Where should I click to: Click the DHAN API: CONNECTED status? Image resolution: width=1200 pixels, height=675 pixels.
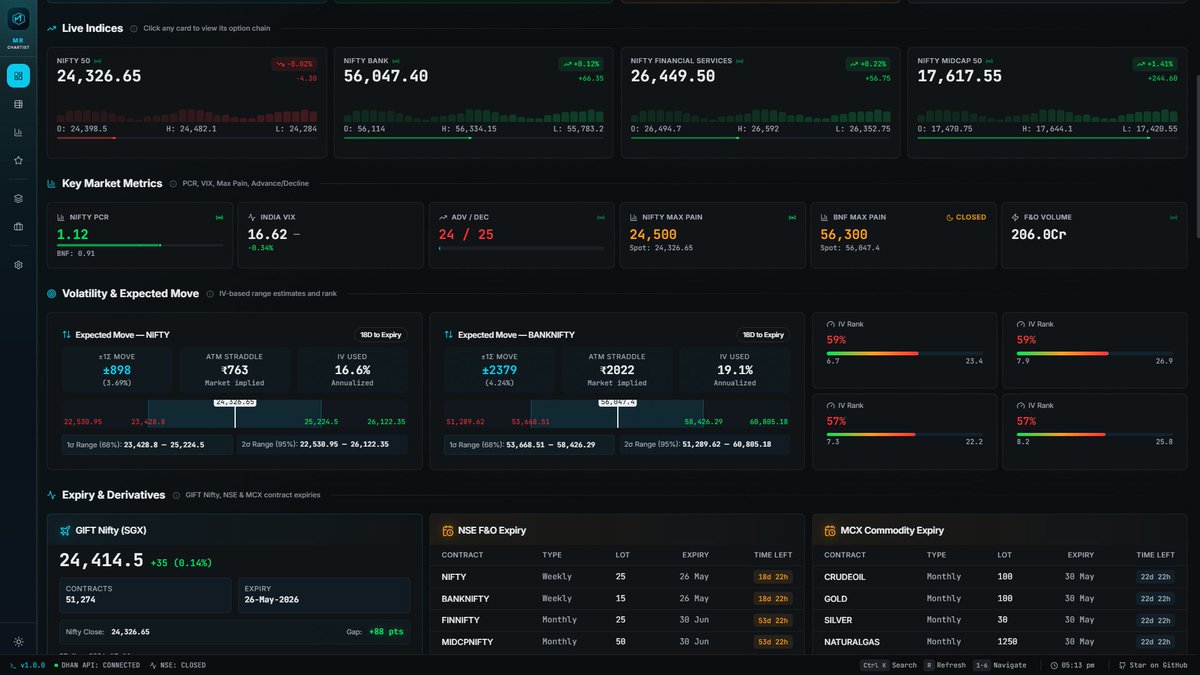pos(96,665)
